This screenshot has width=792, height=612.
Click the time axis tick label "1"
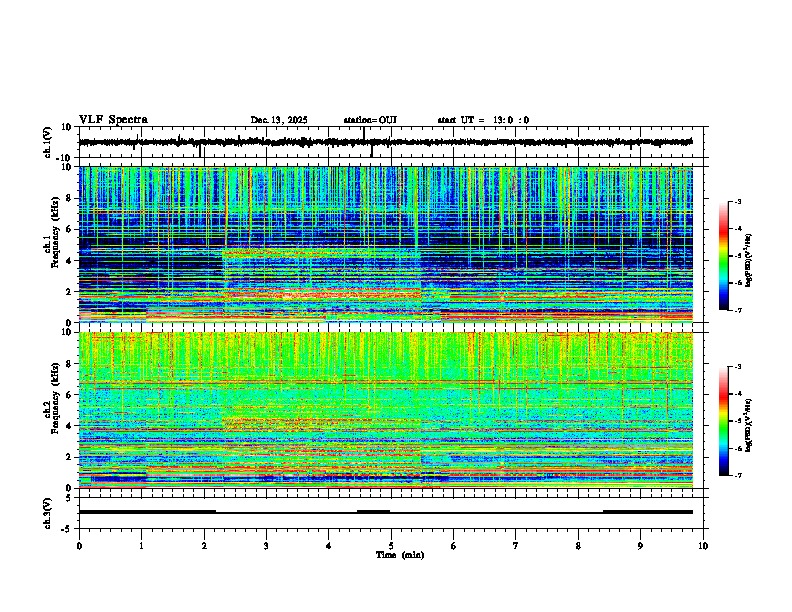tap(141, 545)
